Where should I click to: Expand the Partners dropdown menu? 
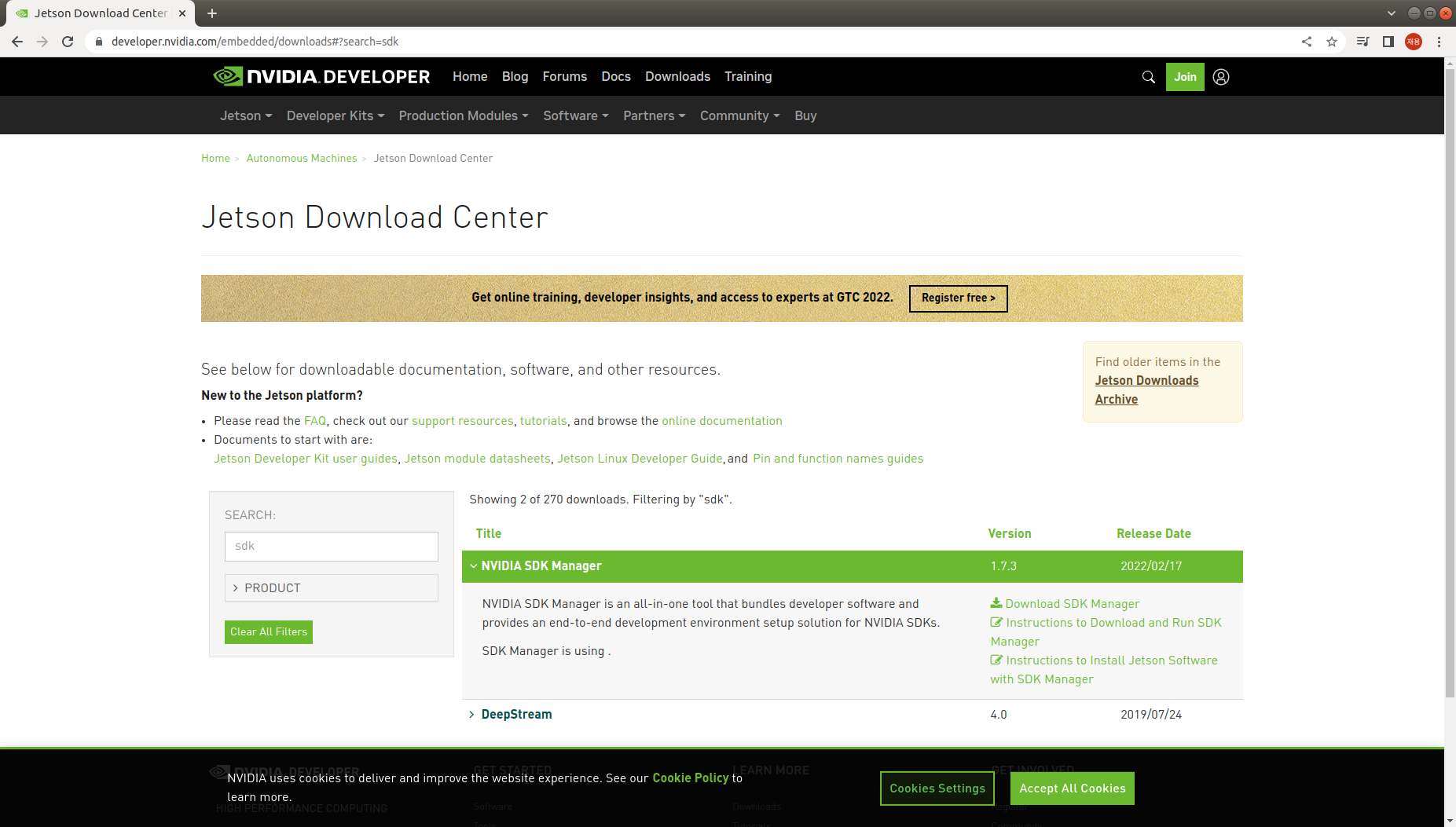point(655,115)
